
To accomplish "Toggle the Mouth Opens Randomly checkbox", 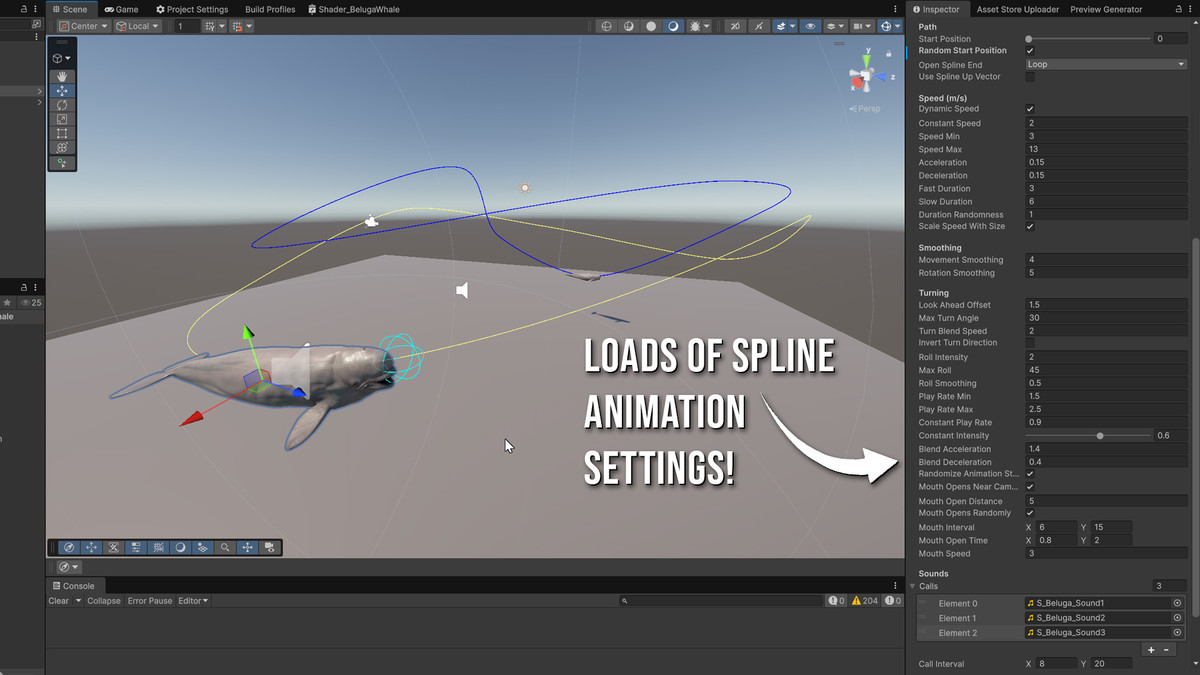I will [1030, 513].
